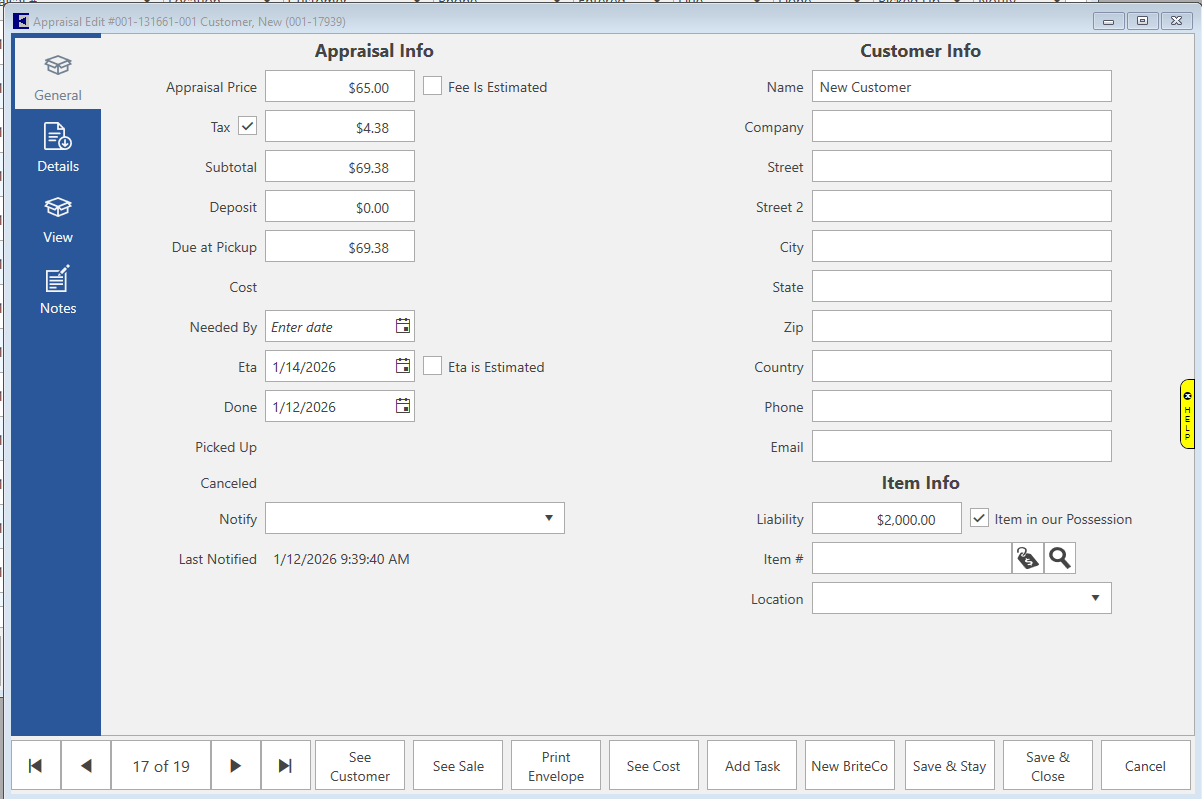Screen dimensions: 1202x799
Task: Open the yellow Help side tab
Action: 1187,413
